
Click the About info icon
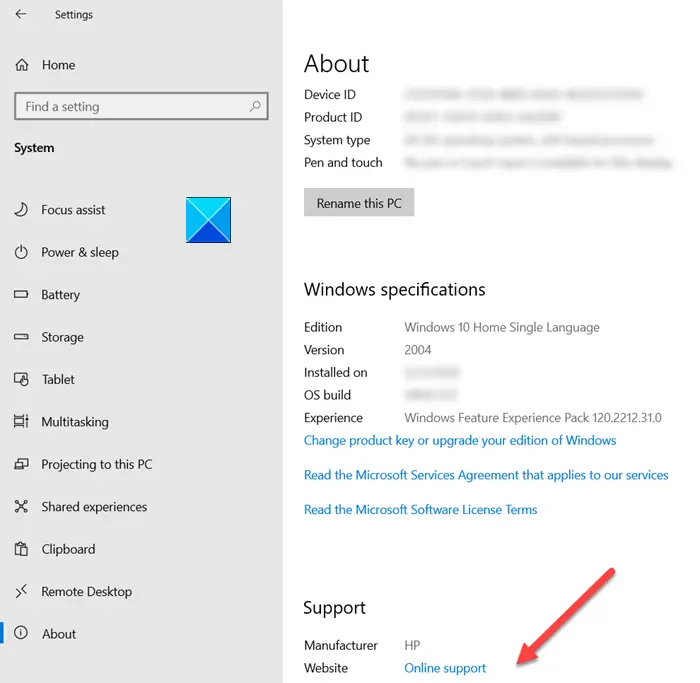coord(21,633)
